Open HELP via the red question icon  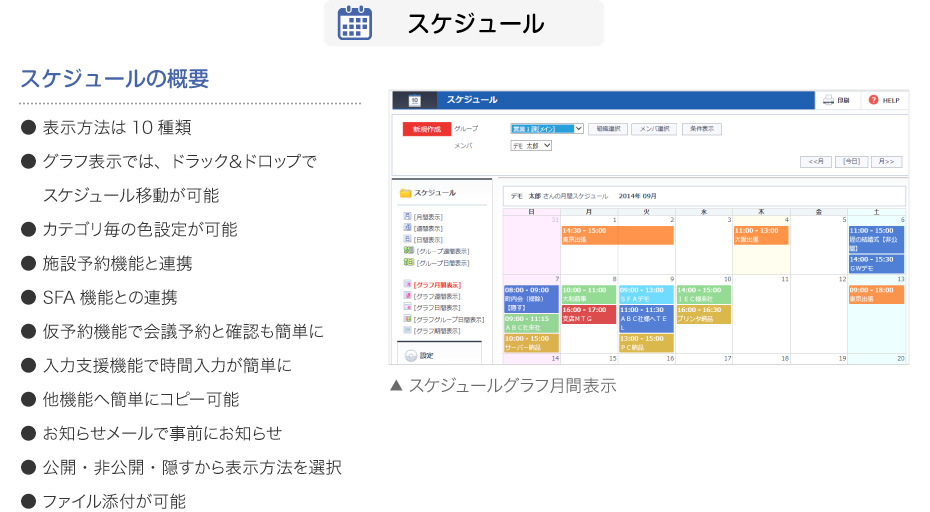tap(873, 100)
